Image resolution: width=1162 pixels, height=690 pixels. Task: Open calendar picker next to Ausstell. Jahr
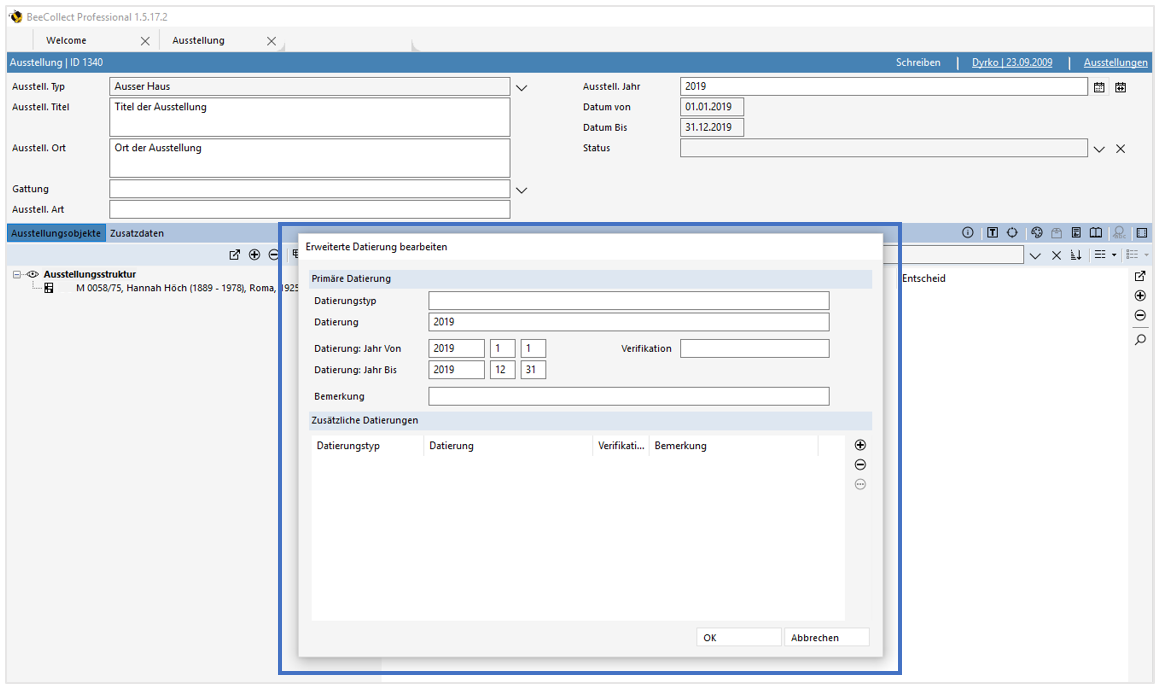(x=1099, y=87)
